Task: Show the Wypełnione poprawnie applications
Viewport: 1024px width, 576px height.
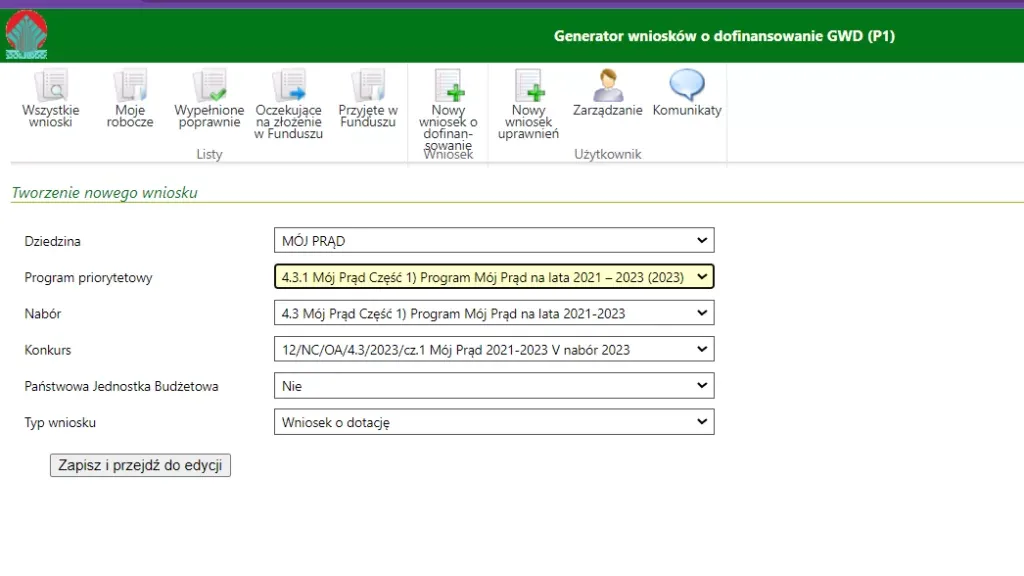Action: coord(209,99)
